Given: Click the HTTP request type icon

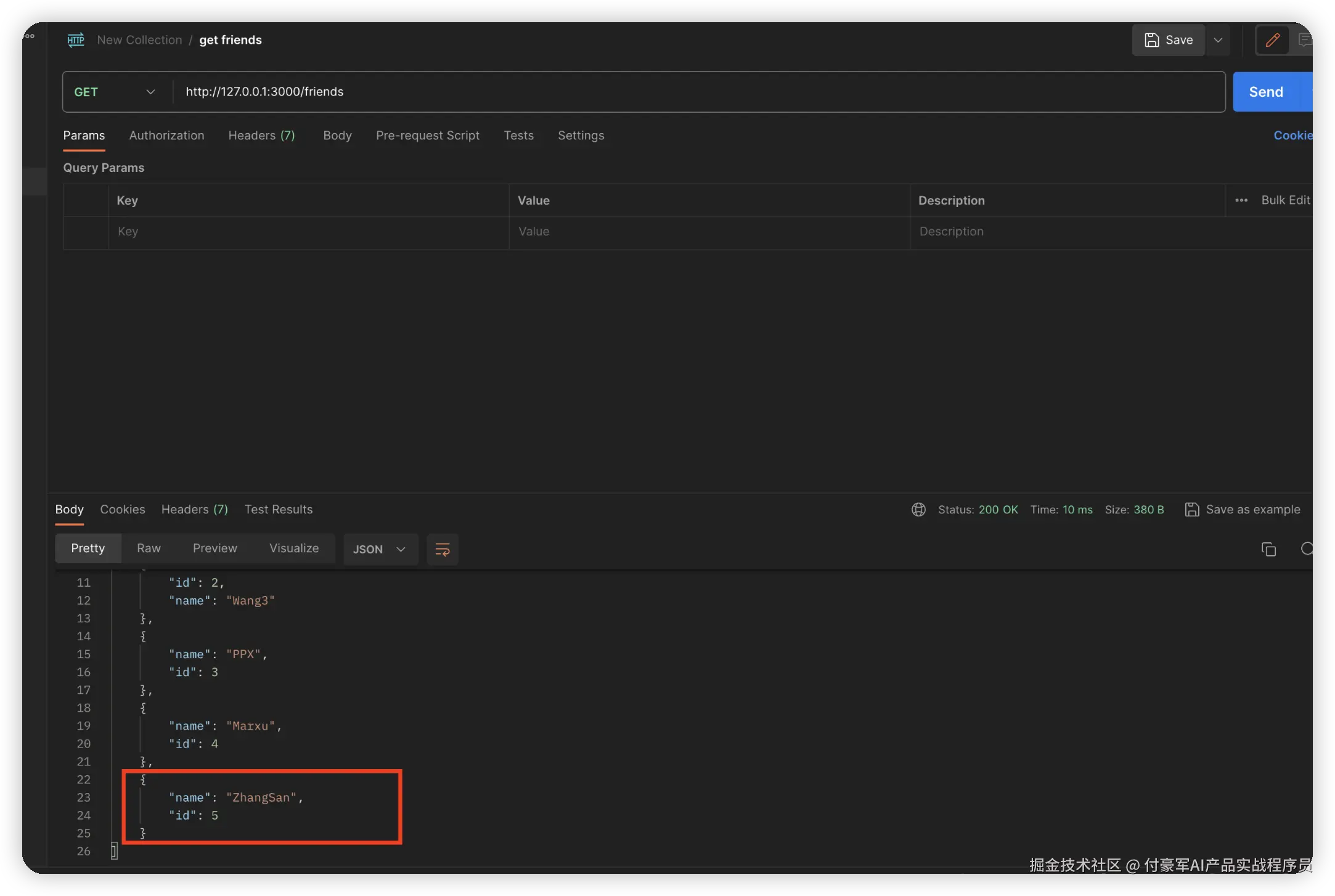Looking at the screenshot, I should [x=76, y=40].
